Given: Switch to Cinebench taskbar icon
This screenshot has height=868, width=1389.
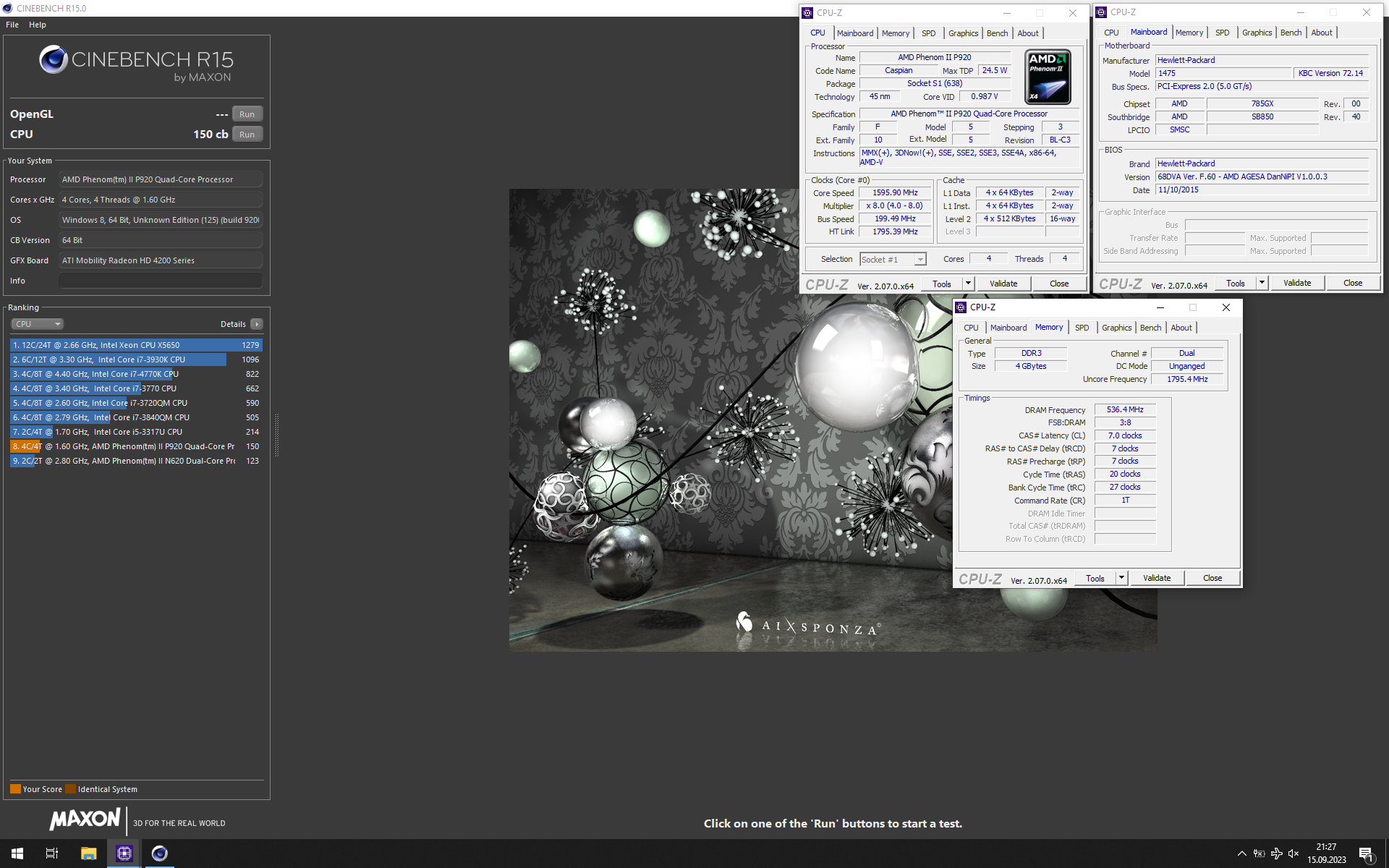Looking at the screenshot, I should coord(159,854).
